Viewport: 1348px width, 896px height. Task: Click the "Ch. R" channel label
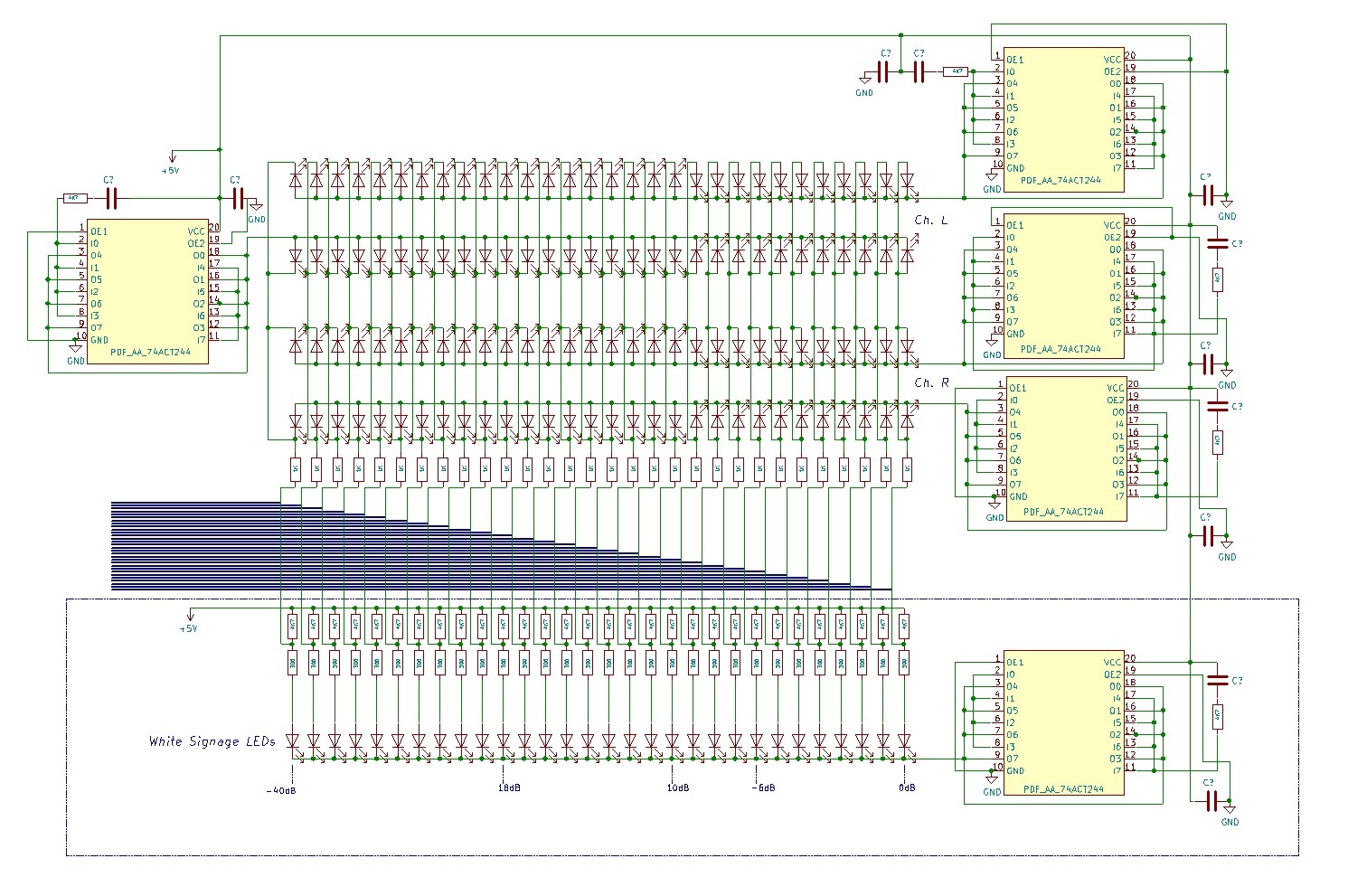(x=931, y=382)
